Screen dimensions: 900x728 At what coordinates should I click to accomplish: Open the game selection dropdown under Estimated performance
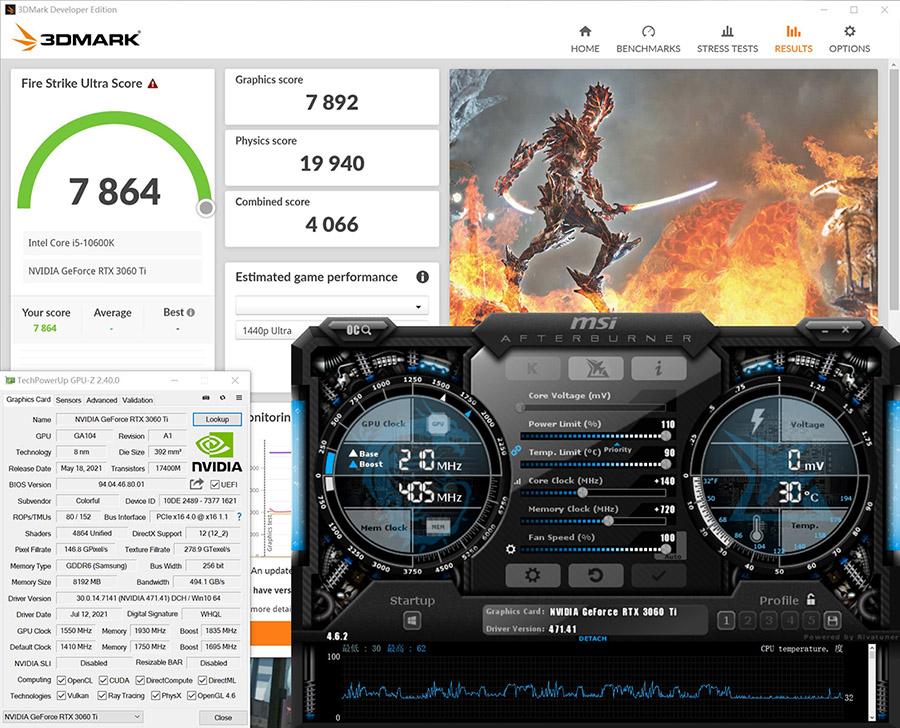(331, 306)
